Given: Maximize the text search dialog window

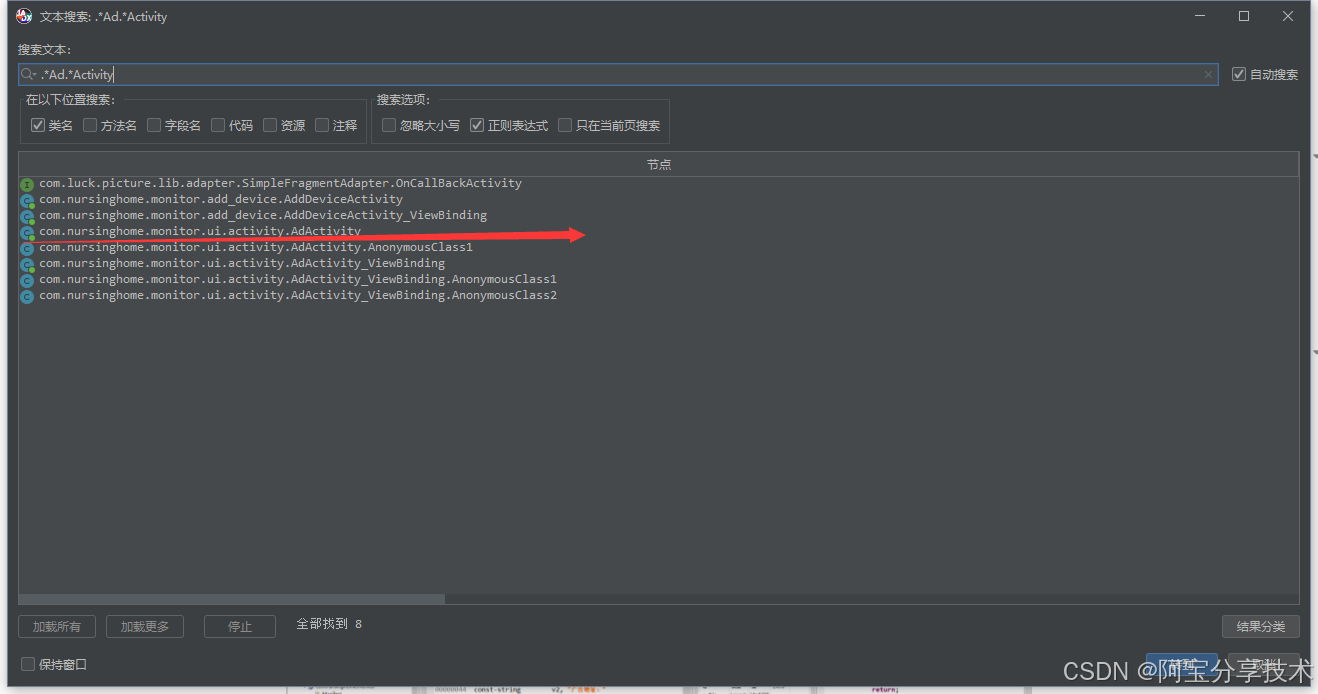Looking at the screenshot, I should click(1244, 16).
